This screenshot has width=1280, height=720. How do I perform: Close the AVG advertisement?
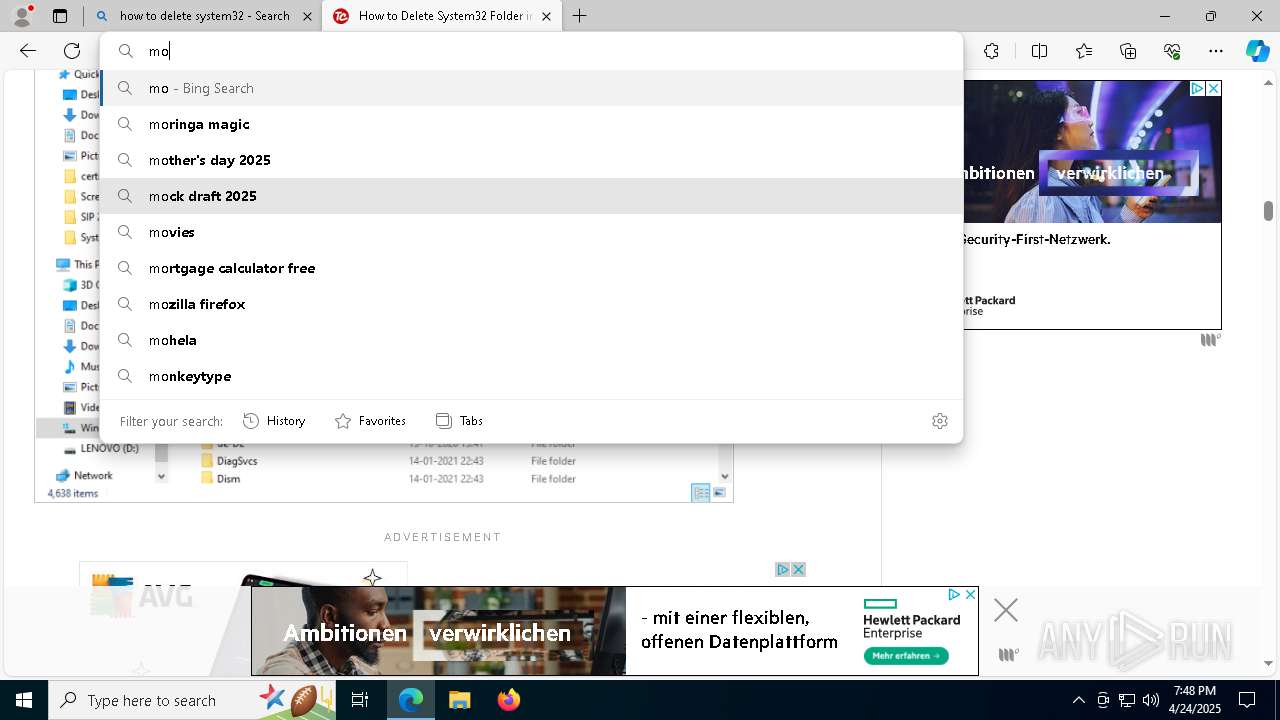798,569
